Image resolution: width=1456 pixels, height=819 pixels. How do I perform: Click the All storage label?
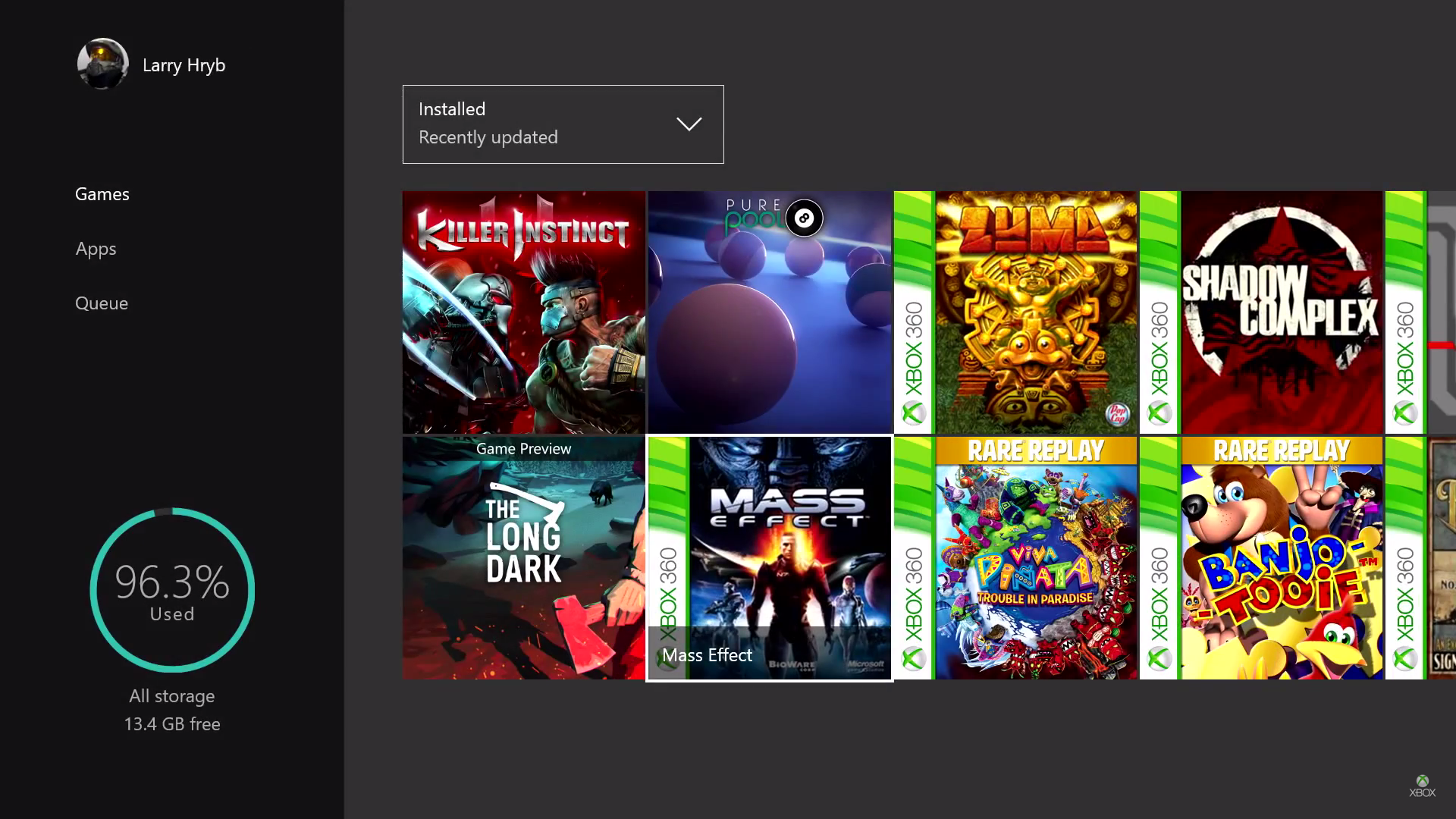click(x=172, y=696)
